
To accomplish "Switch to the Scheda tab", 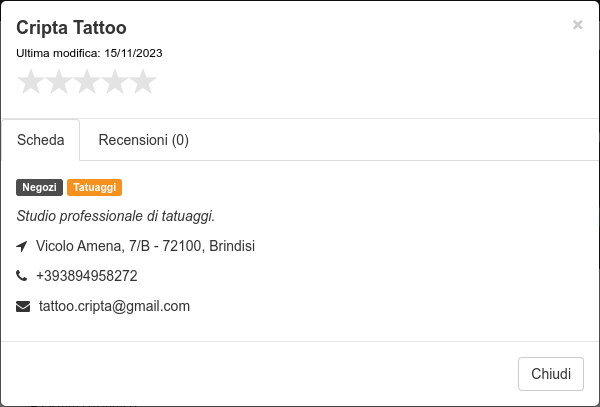I will (41, 140).
